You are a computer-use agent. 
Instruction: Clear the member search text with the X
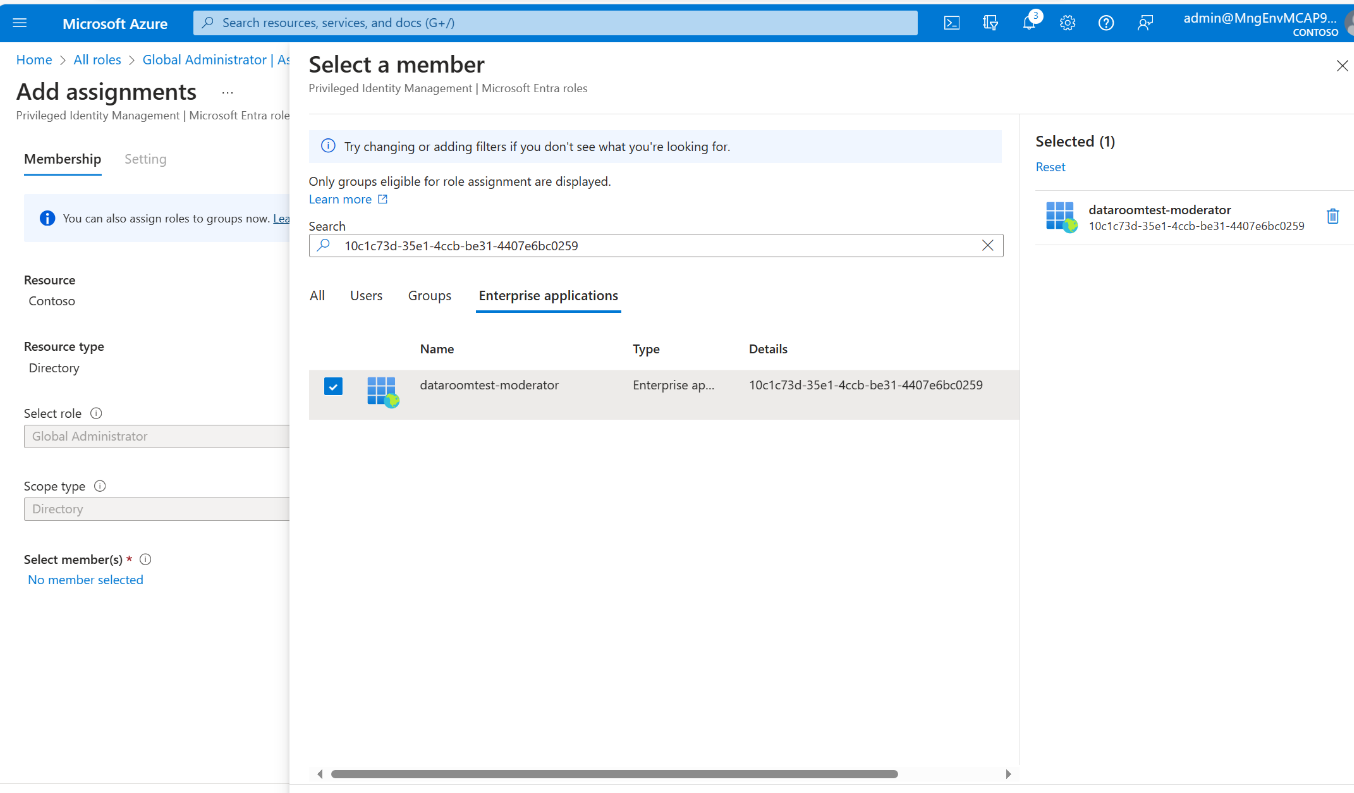click(x=988, y=245)
